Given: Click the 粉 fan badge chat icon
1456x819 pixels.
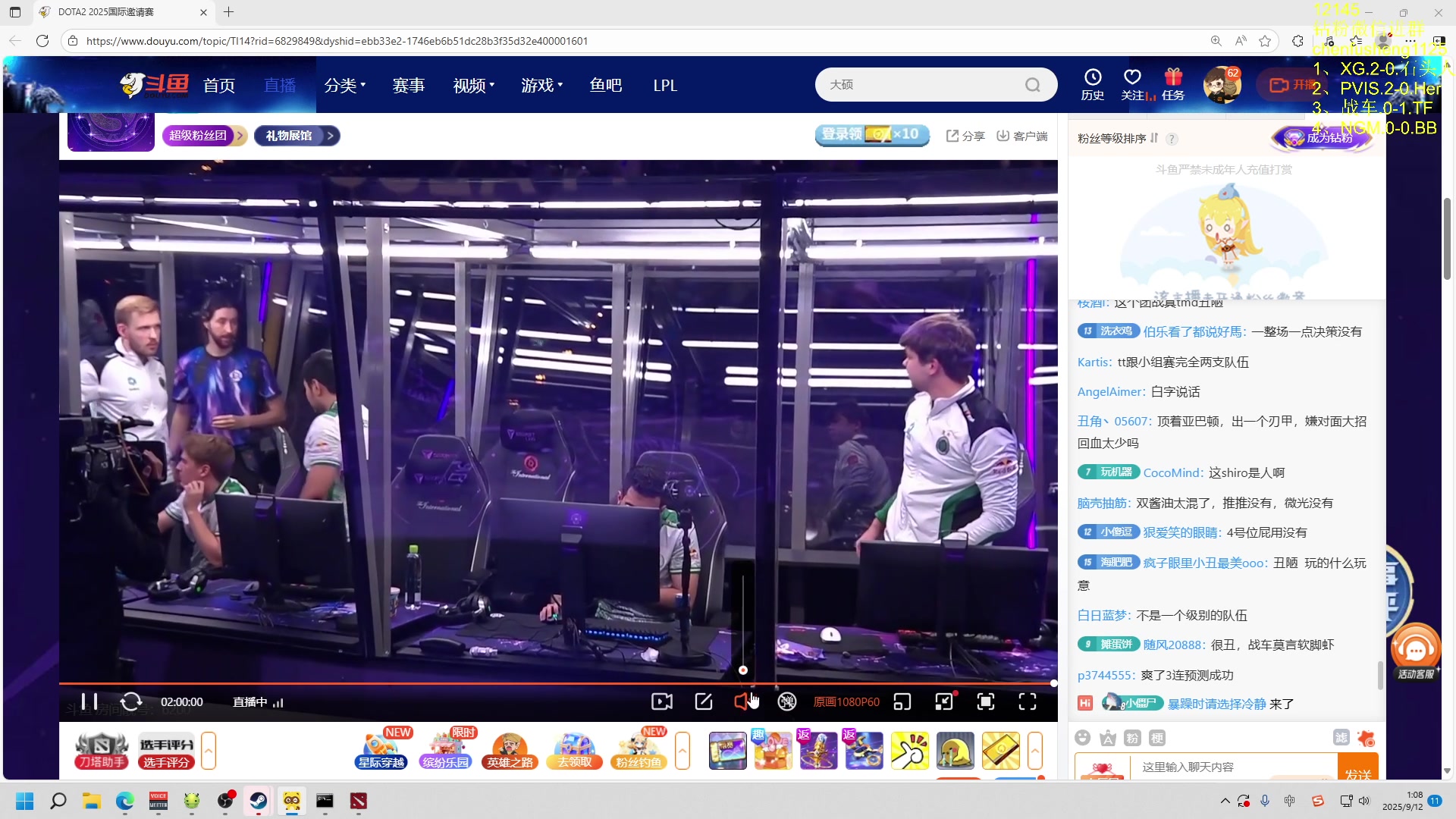Looking at the screenshot, I should pos(1132,738).
